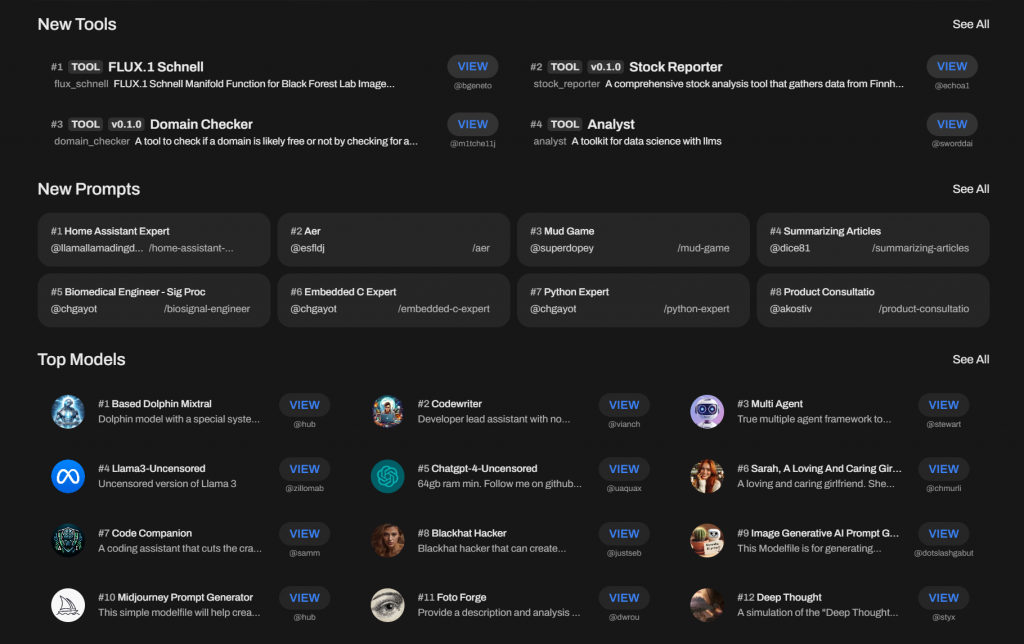Open Home Assistant Expert prompt card
Viewport: 1024px width, 644px height.
pyautogui.click(x=154, y=239)
